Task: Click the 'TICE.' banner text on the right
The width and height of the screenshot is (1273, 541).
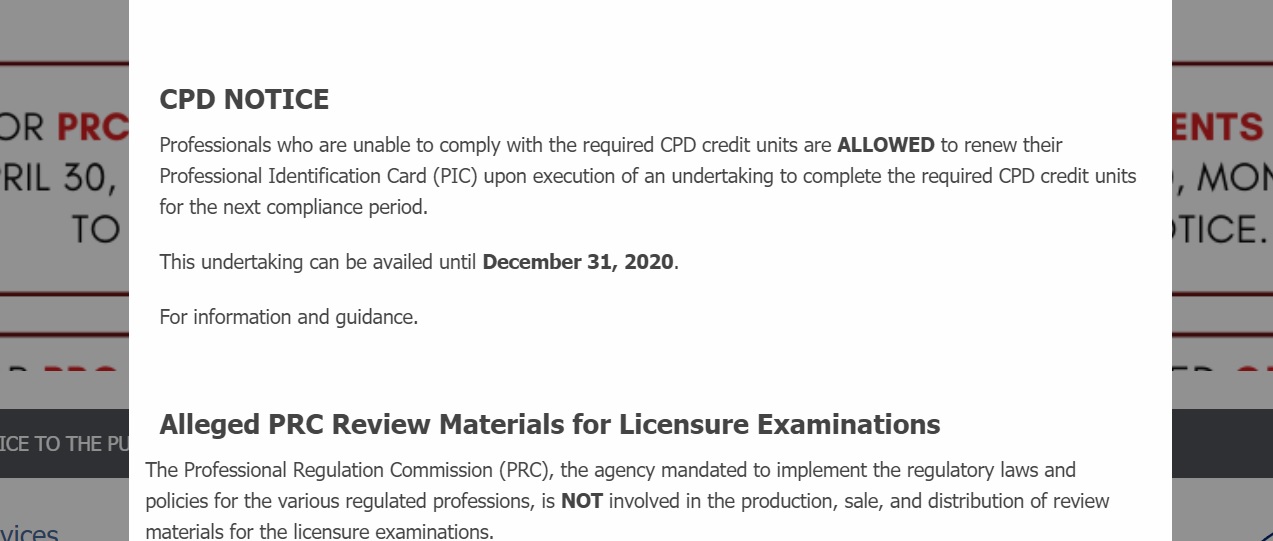Action: tap(1220, 230)
